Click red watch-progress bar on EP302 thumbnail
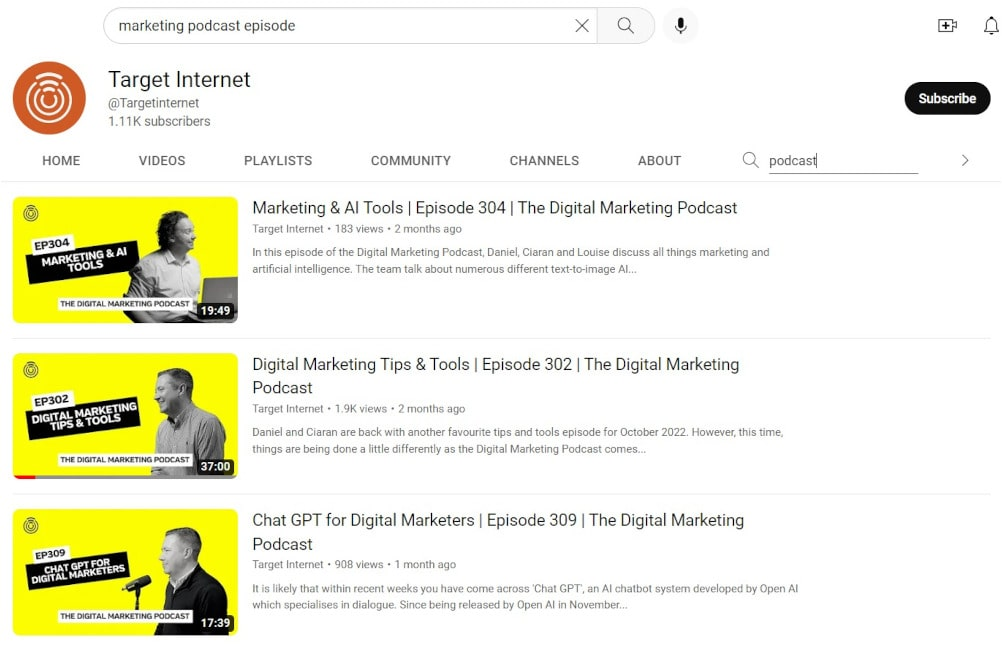Image resolution: width=1002 pixels, height=648 pixels. tap(24, 477)
